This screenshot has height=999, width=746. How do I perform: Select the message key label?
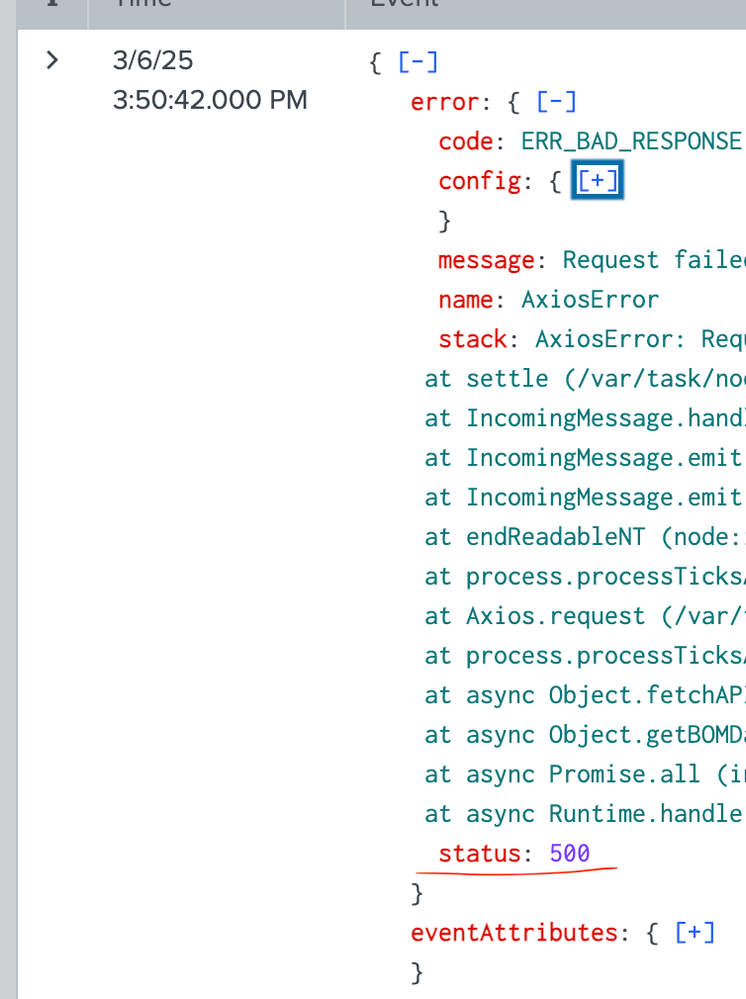point(487,260)
